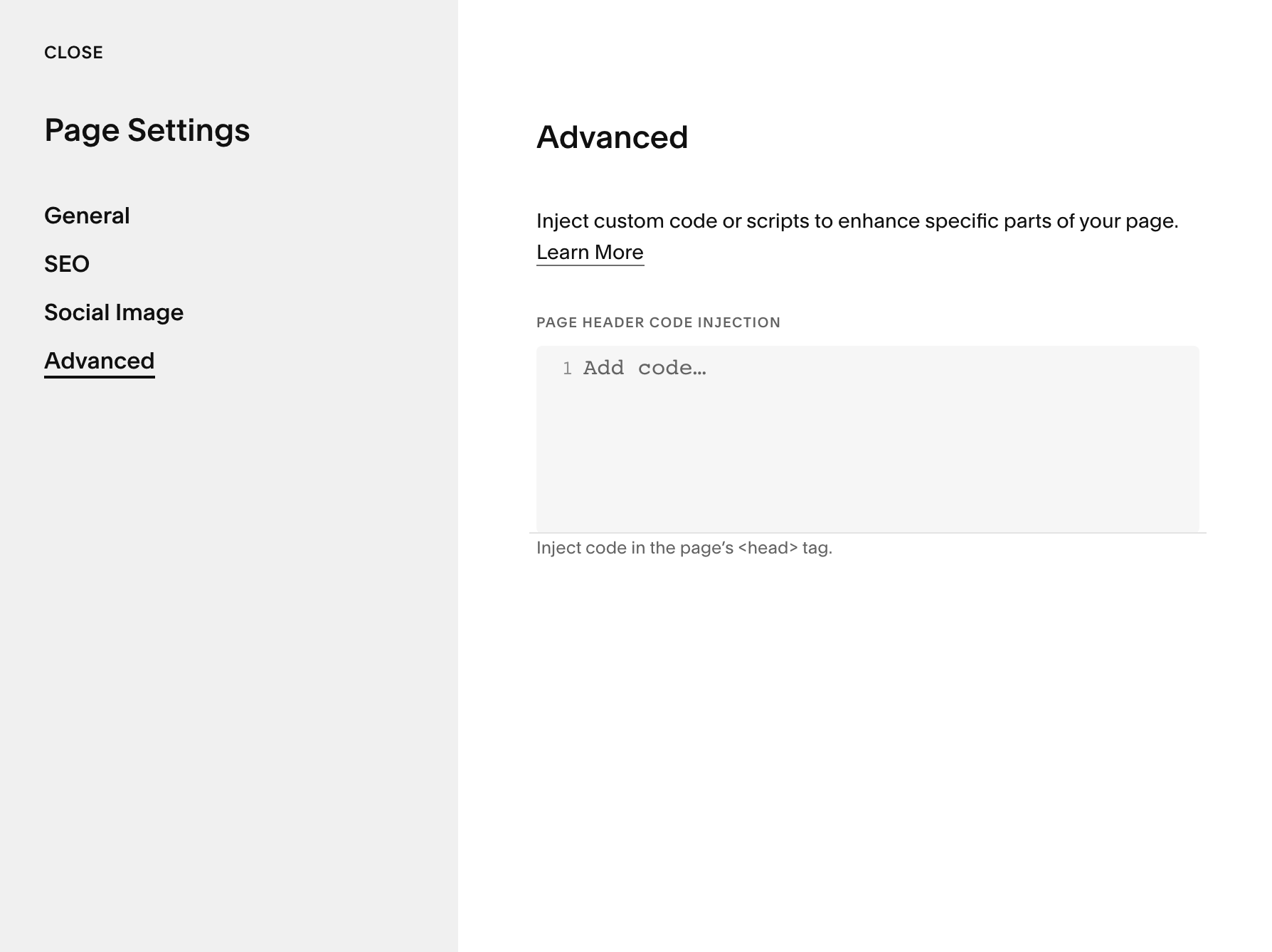This screenshot has height=952, width=1272.
Task: Open the Social Image tab
Action: pos(114,312)
